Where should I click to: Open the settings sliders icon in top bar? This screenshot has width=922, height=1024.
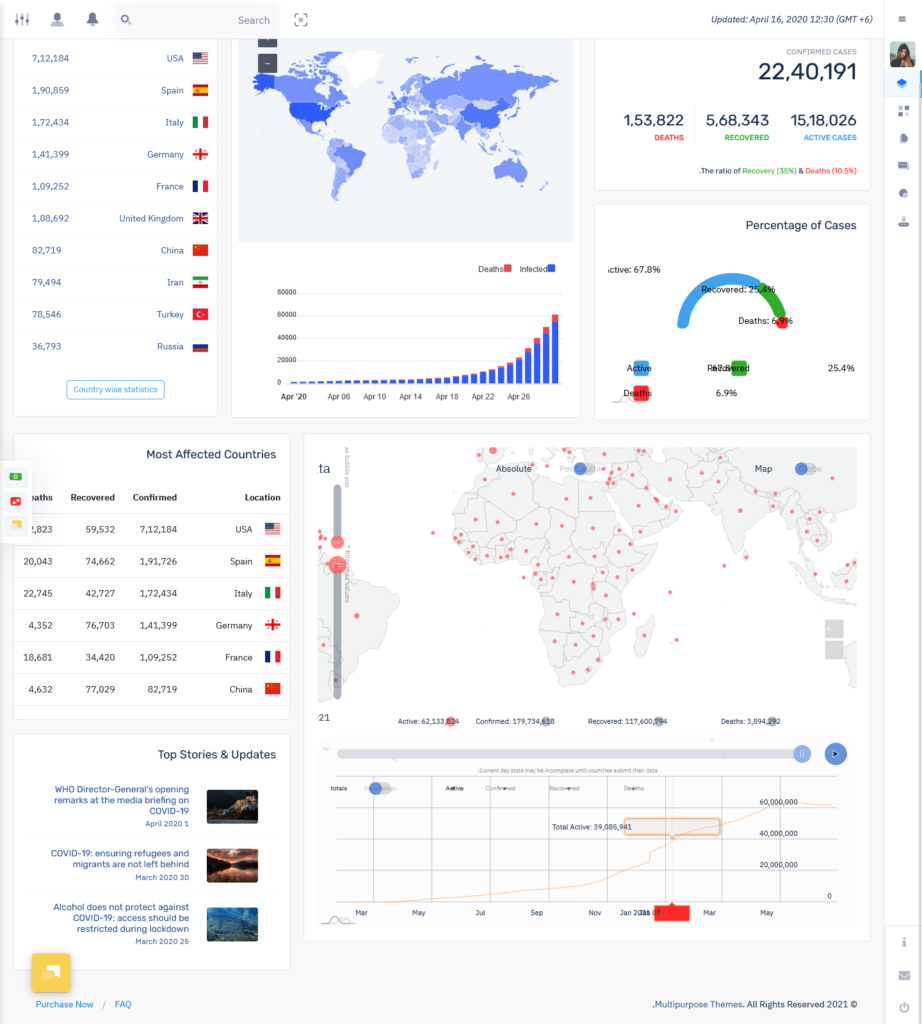click(22, 20)
